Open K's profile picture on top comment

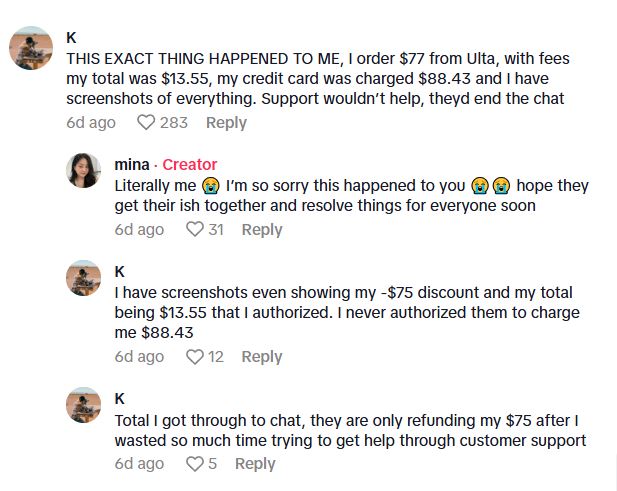pyautogui.click(x=31, y=48)
